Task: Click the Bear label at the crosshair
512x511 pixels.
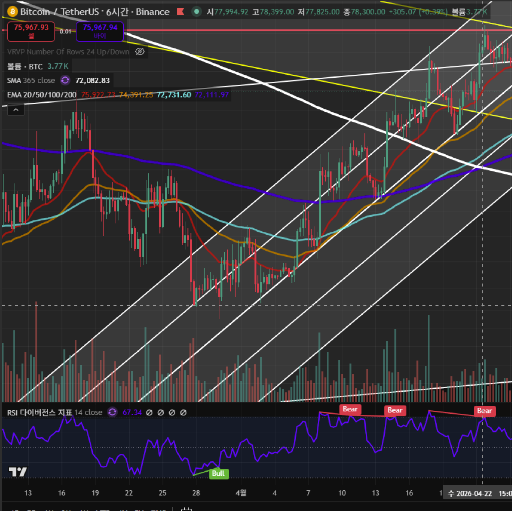Action: click(485, 411)
